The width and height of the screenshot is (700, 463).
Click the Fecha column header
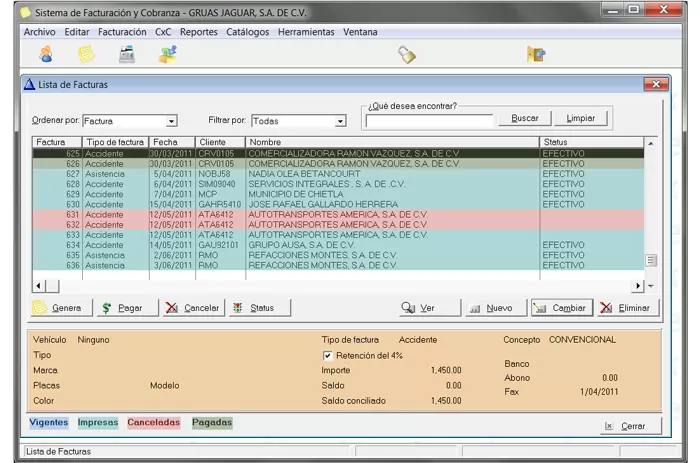click(x=172, y=142)
